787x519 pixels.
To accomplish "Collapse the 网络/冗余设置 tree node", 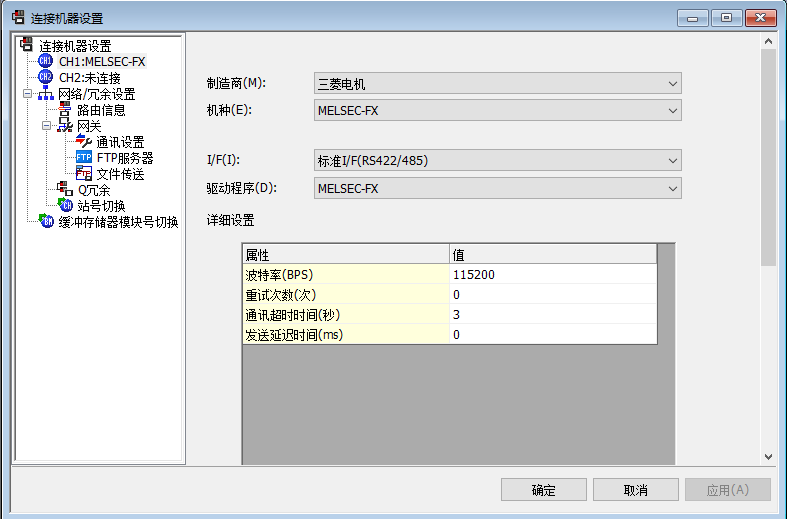I will click(x=27, y=94).
